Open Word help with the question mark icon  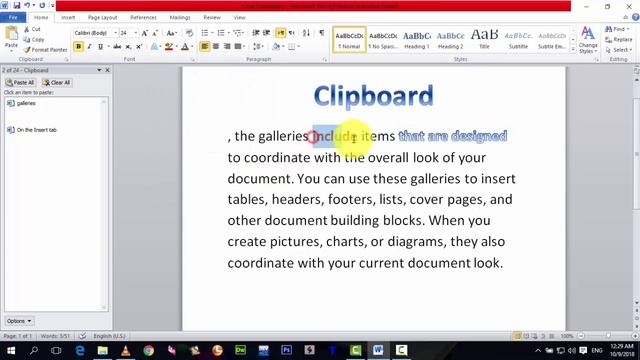[636, 17]
